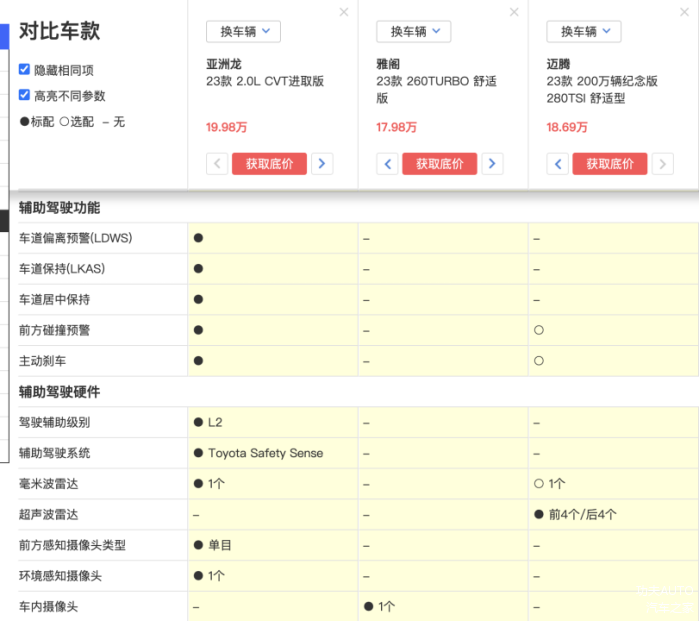Remove 亚洲龙 column with X icon
699x621 pixels.
coord(344,12)
